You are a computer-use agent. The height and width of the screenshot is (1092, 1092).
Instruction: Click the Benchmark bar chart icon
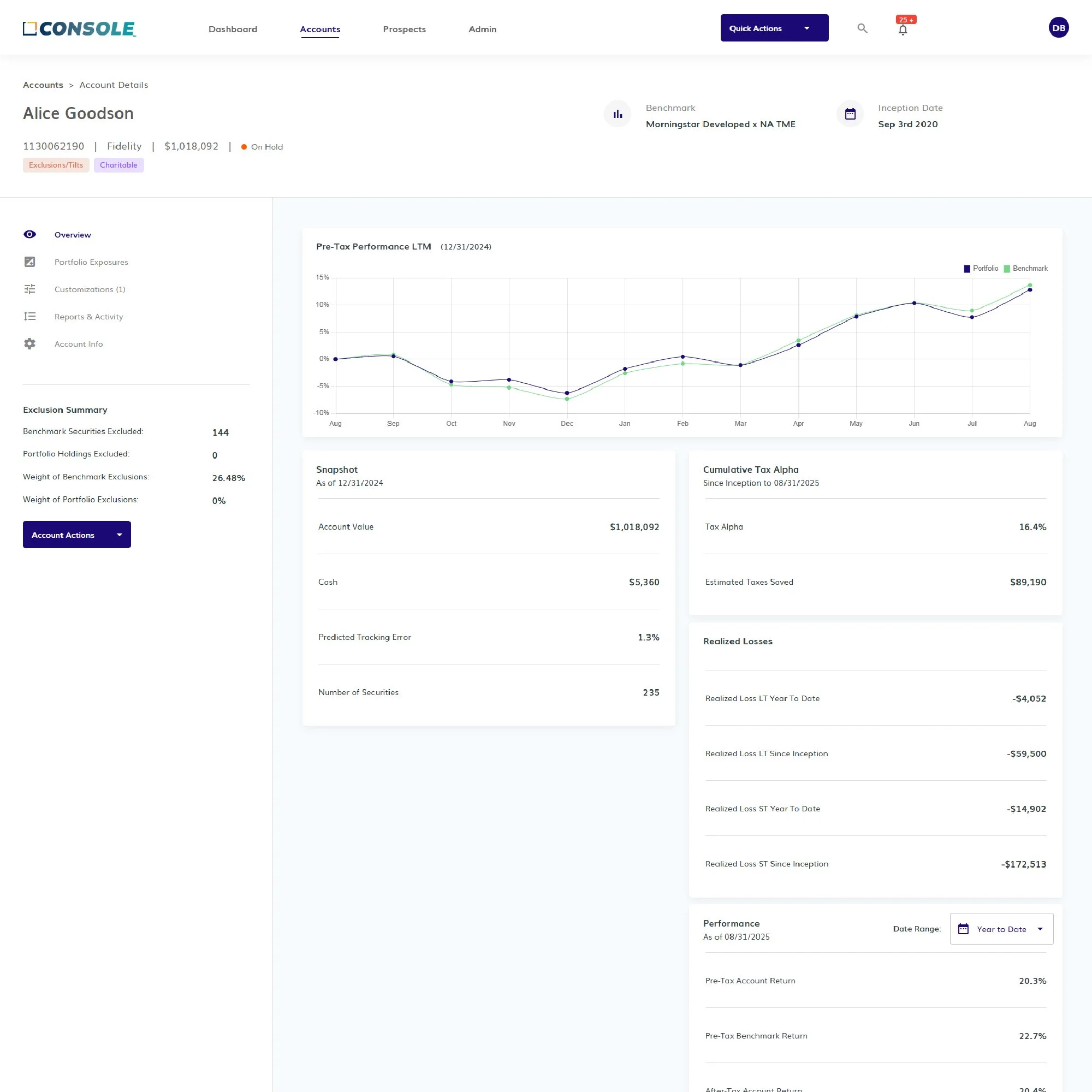click(x=617, y=114)
